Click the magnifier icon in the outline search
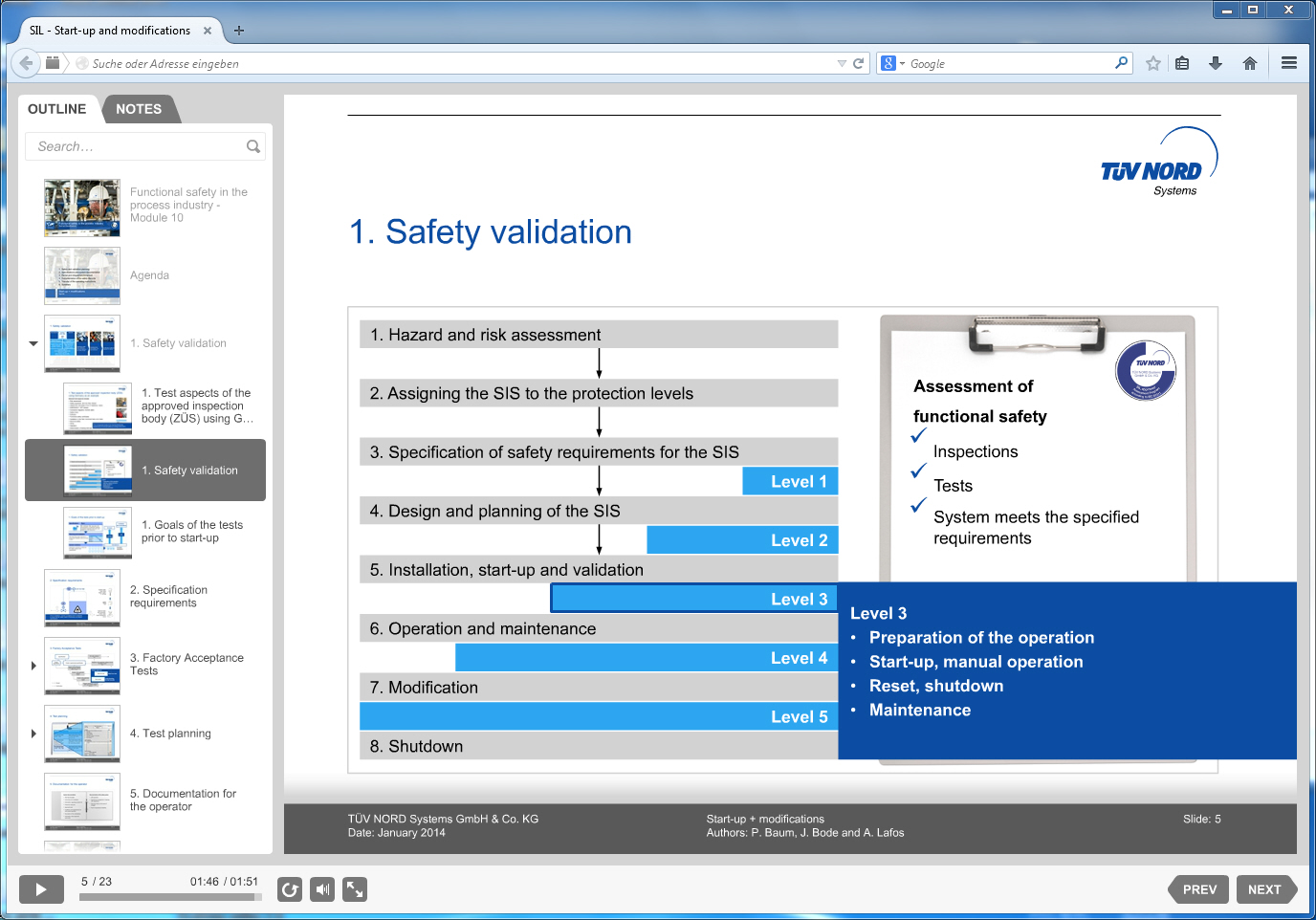The height and width of the screenshot is (920, 1316). (x=252, y=146)
